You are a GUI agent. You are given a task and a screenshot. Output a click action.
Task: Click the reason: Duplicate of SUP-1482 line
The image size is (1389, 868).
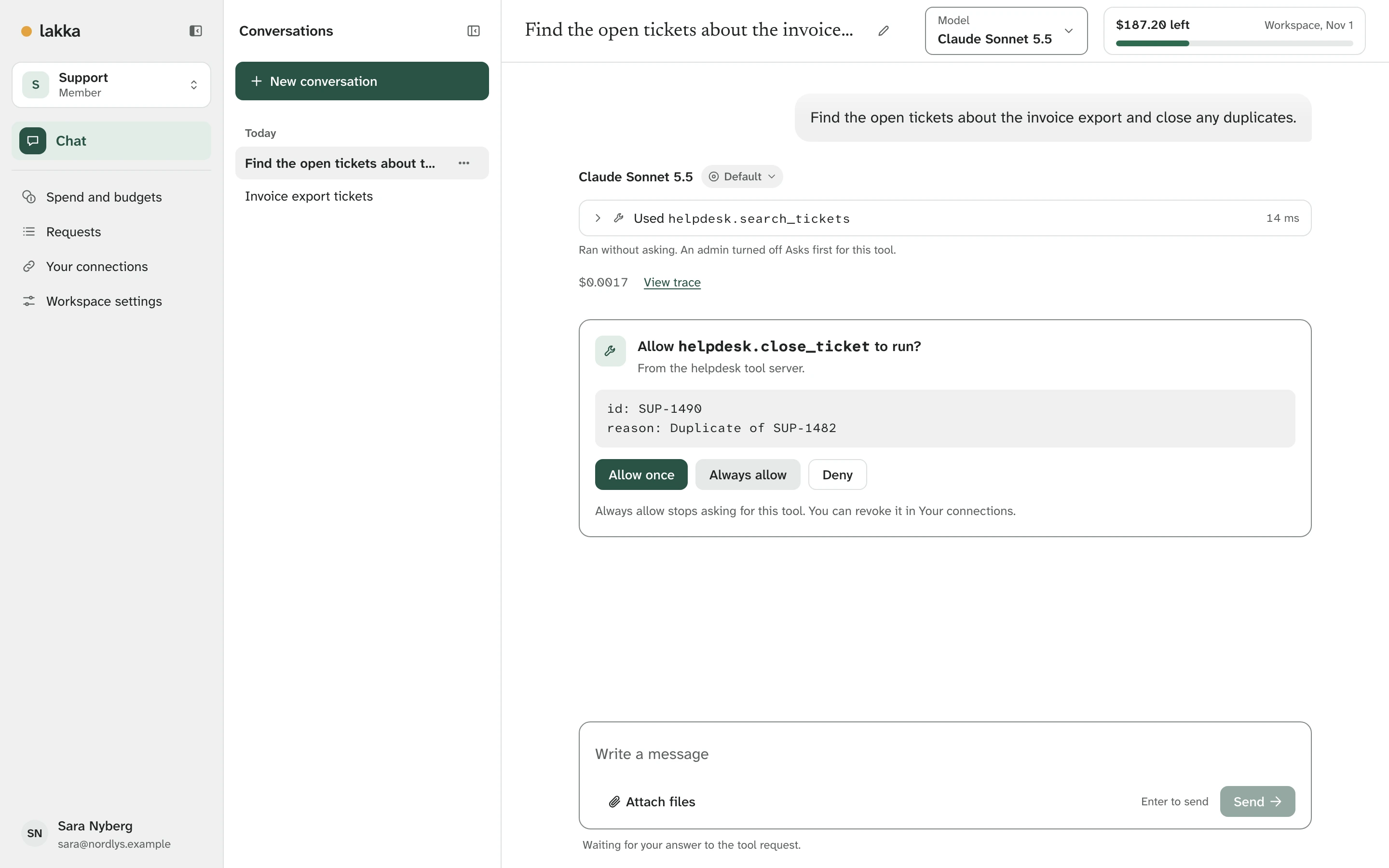coord(722,428)
